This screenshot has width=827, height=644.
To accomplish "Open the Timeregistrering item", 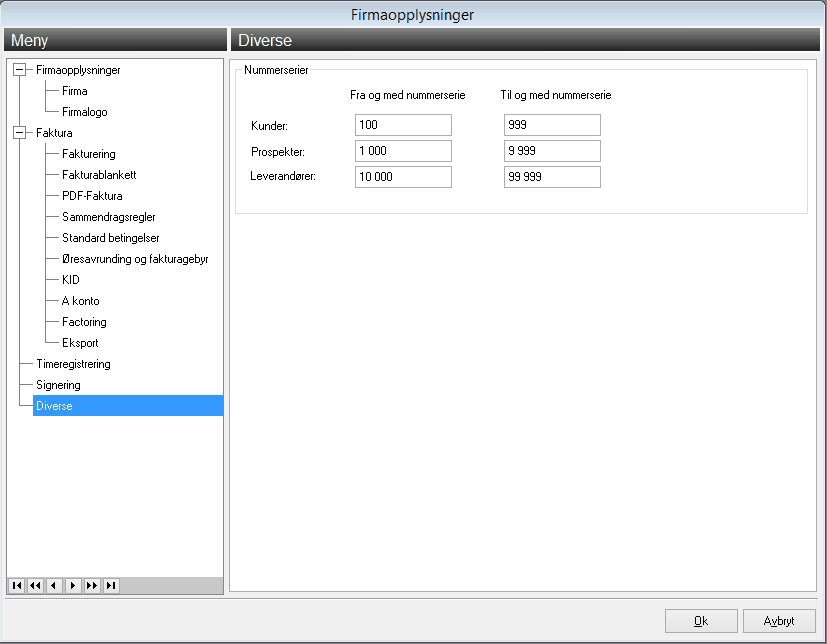I will 73,364.
